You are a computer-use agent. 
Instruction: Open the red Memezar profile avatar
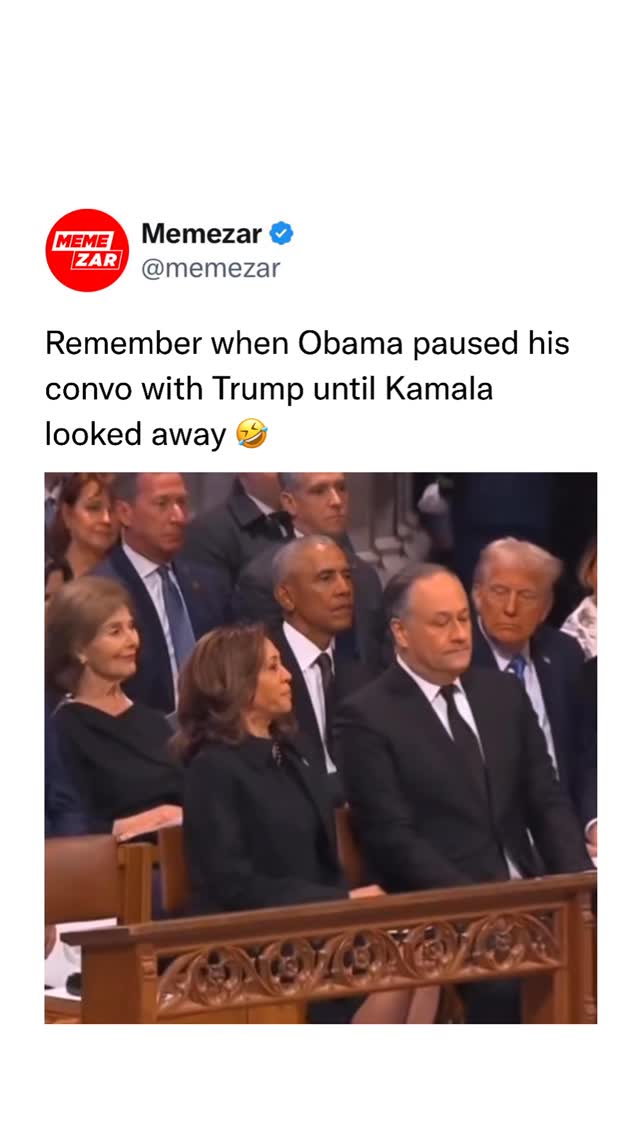pyautogui.click(x=87, y=250)
